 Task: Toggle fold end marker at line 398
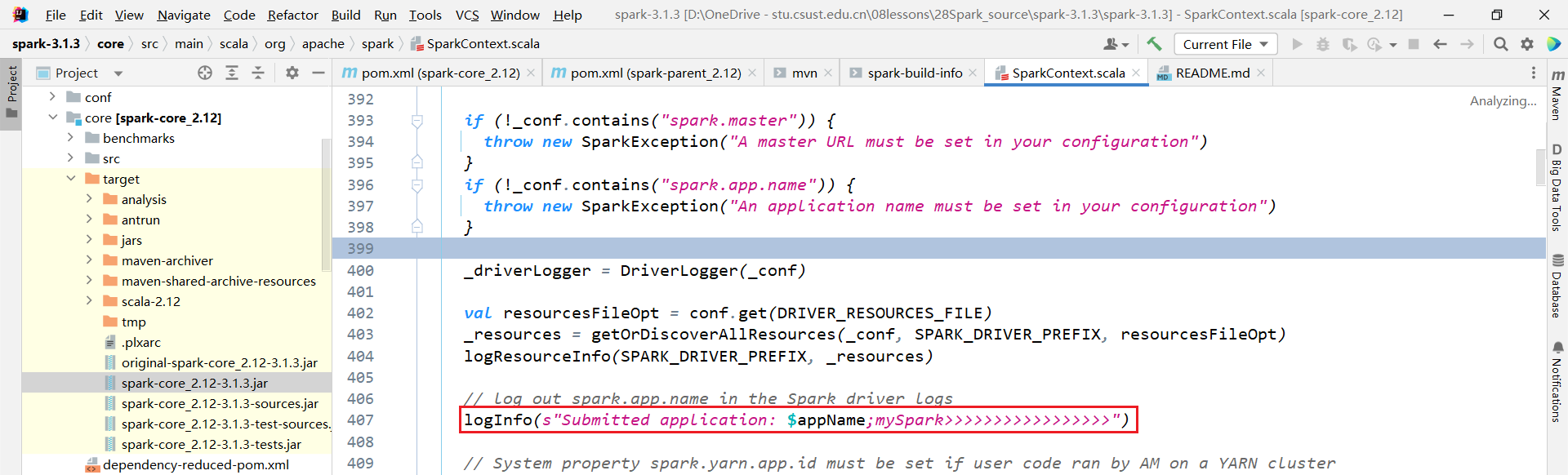tap(417, 227)
